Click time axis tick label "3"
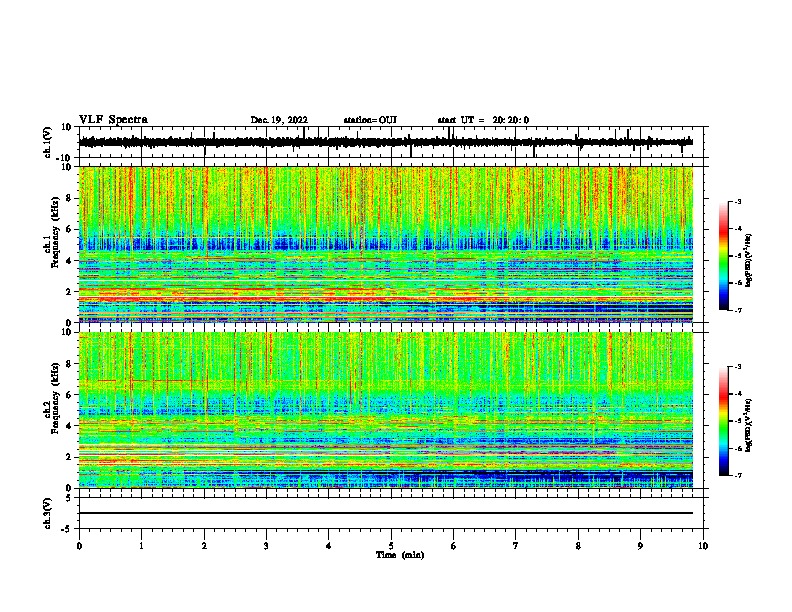 pos(266,546)
